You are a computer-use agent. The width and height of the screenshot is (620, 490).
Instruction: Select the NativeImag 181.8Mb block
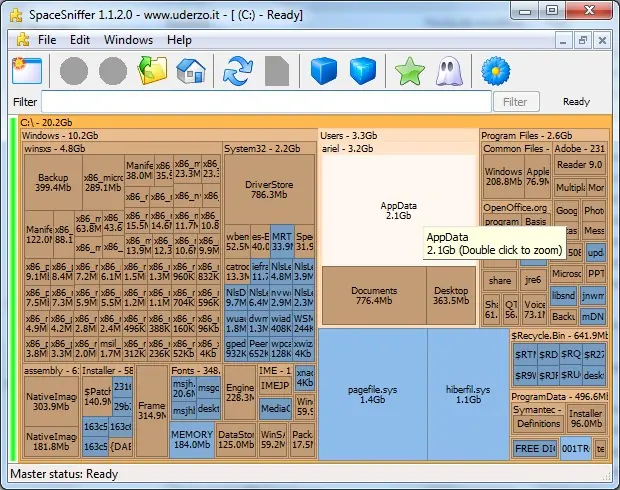click(51, 441)
